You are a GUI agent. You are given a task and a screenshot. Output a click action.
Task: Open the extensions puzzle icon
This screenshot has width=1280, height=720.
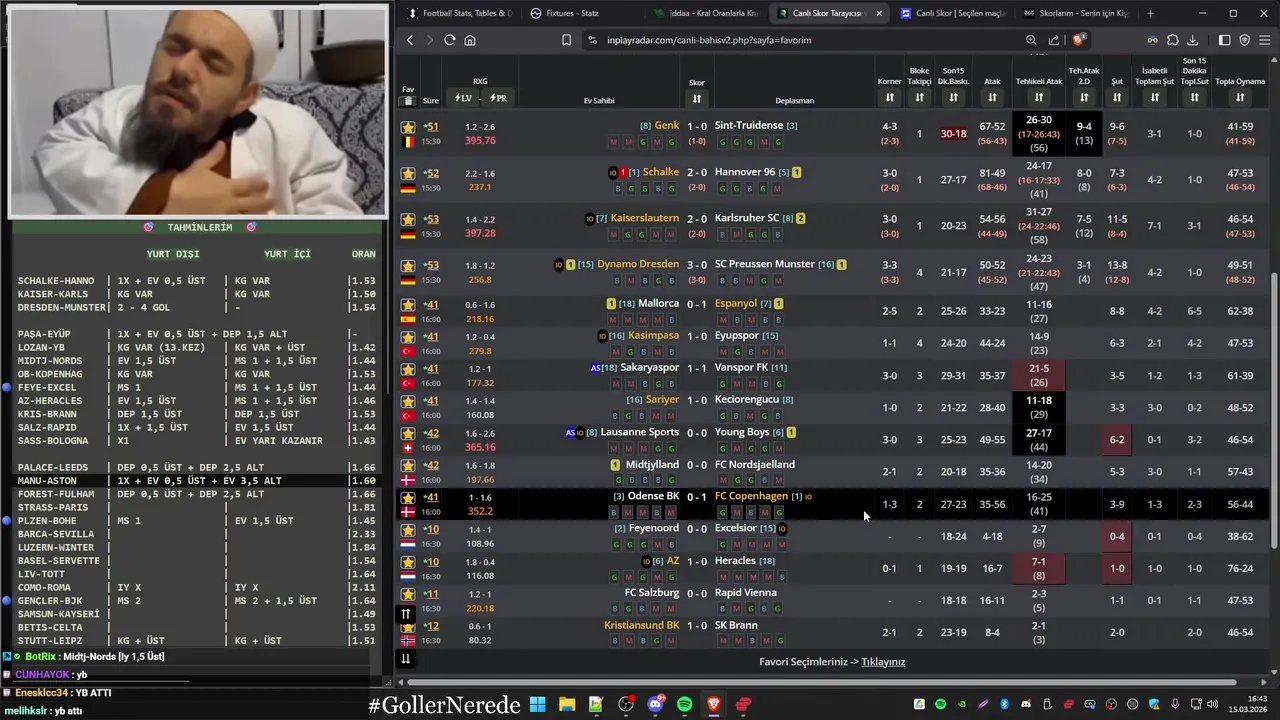coord(1173,40)
